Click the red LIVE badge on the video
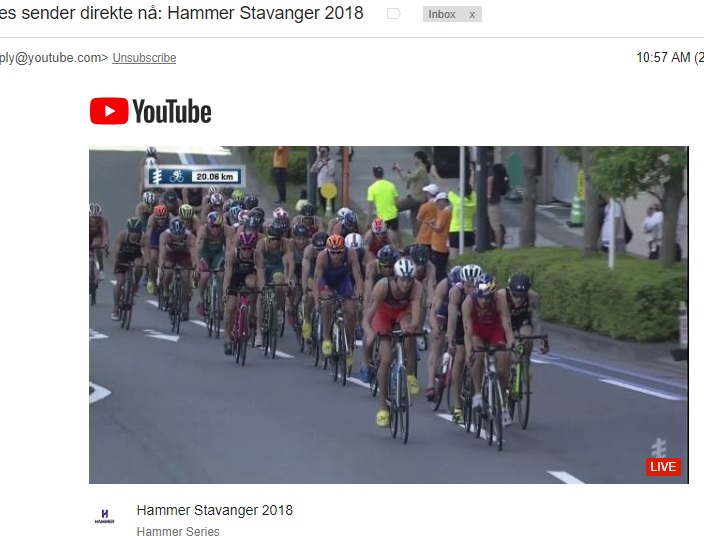 pos(663,466)
